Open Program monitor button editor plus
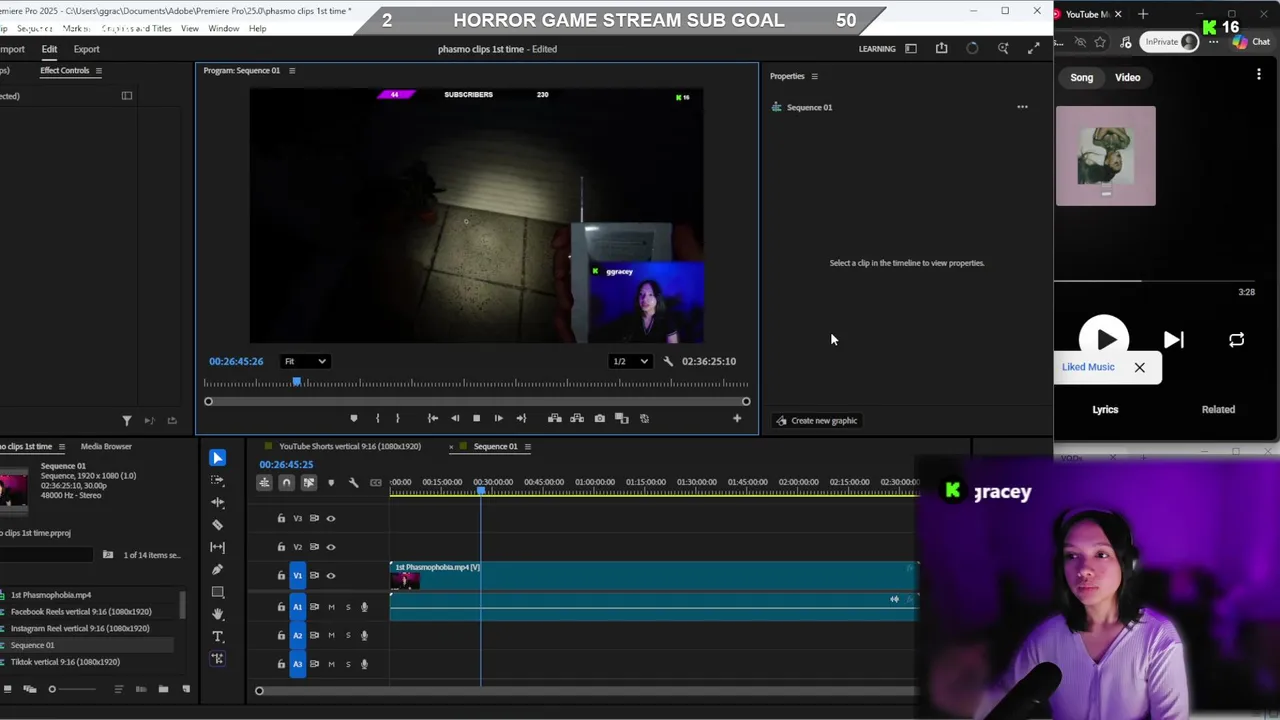 coord(737,418)
